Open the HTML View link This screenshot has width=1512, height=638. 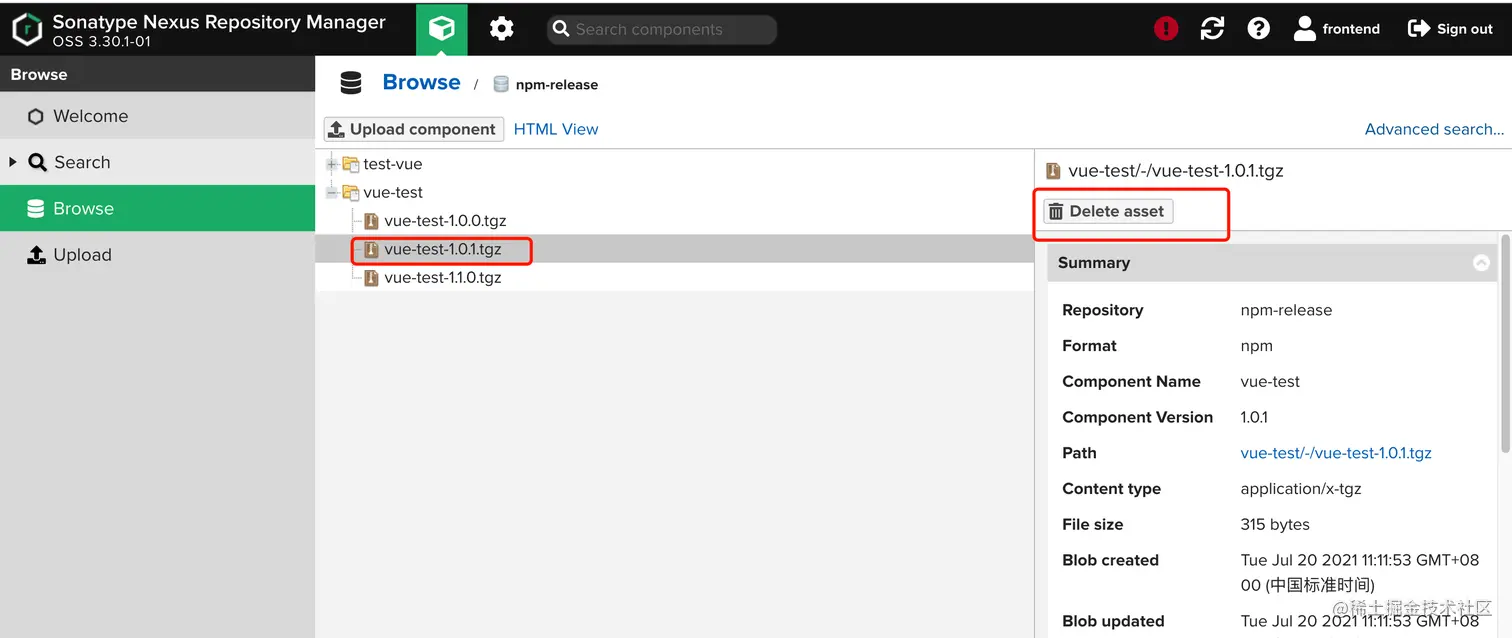555,129
